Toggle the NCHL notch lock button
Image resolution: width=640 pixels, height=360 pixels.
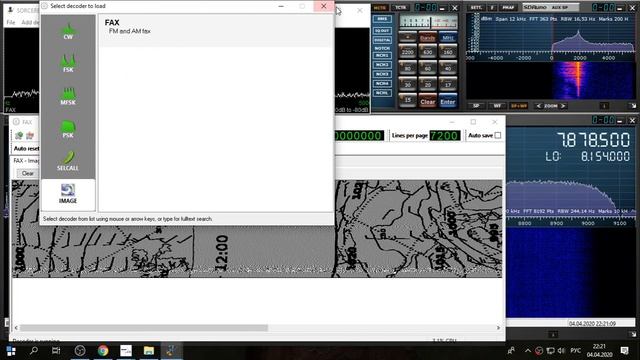(x=382, y=93)
